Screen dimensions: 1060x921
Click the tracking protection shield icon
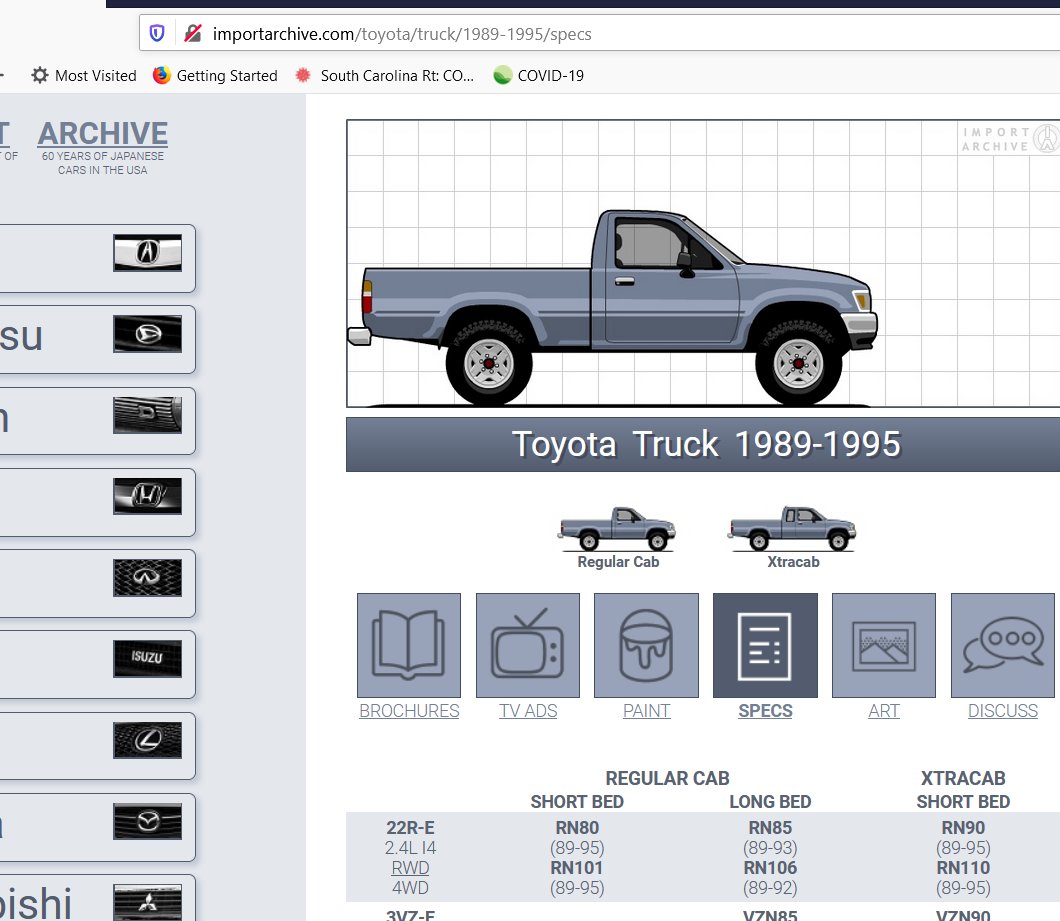tap(157, 33)
